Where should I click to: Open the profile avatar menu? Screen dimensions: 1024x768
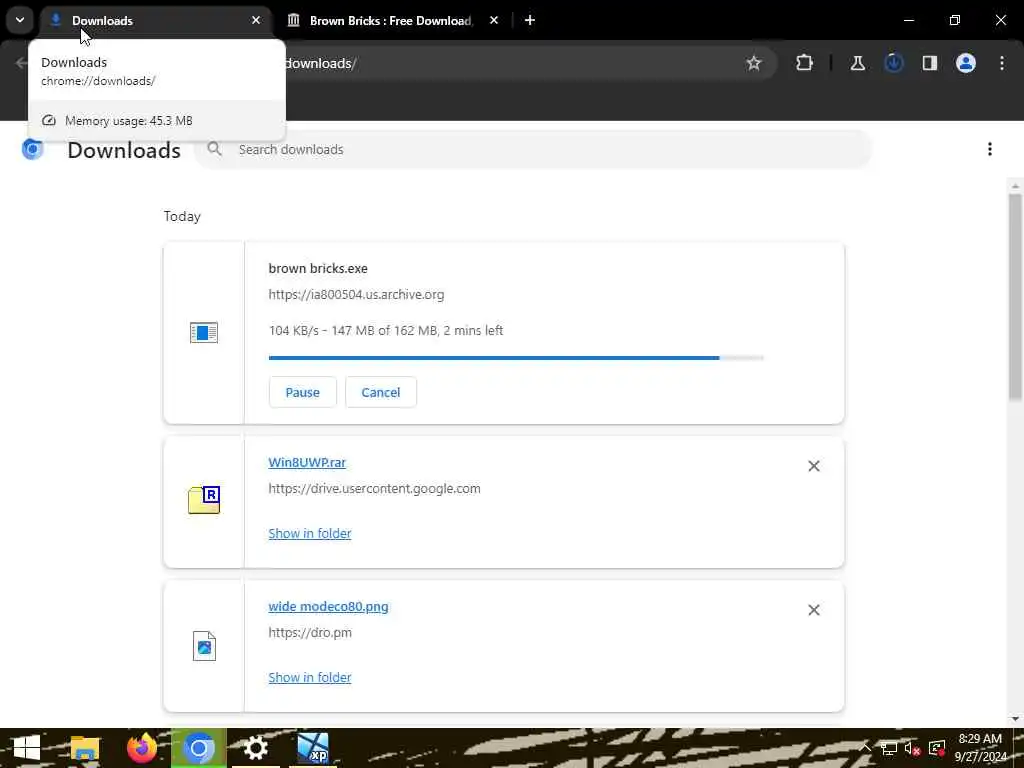(x=965, y=63)
